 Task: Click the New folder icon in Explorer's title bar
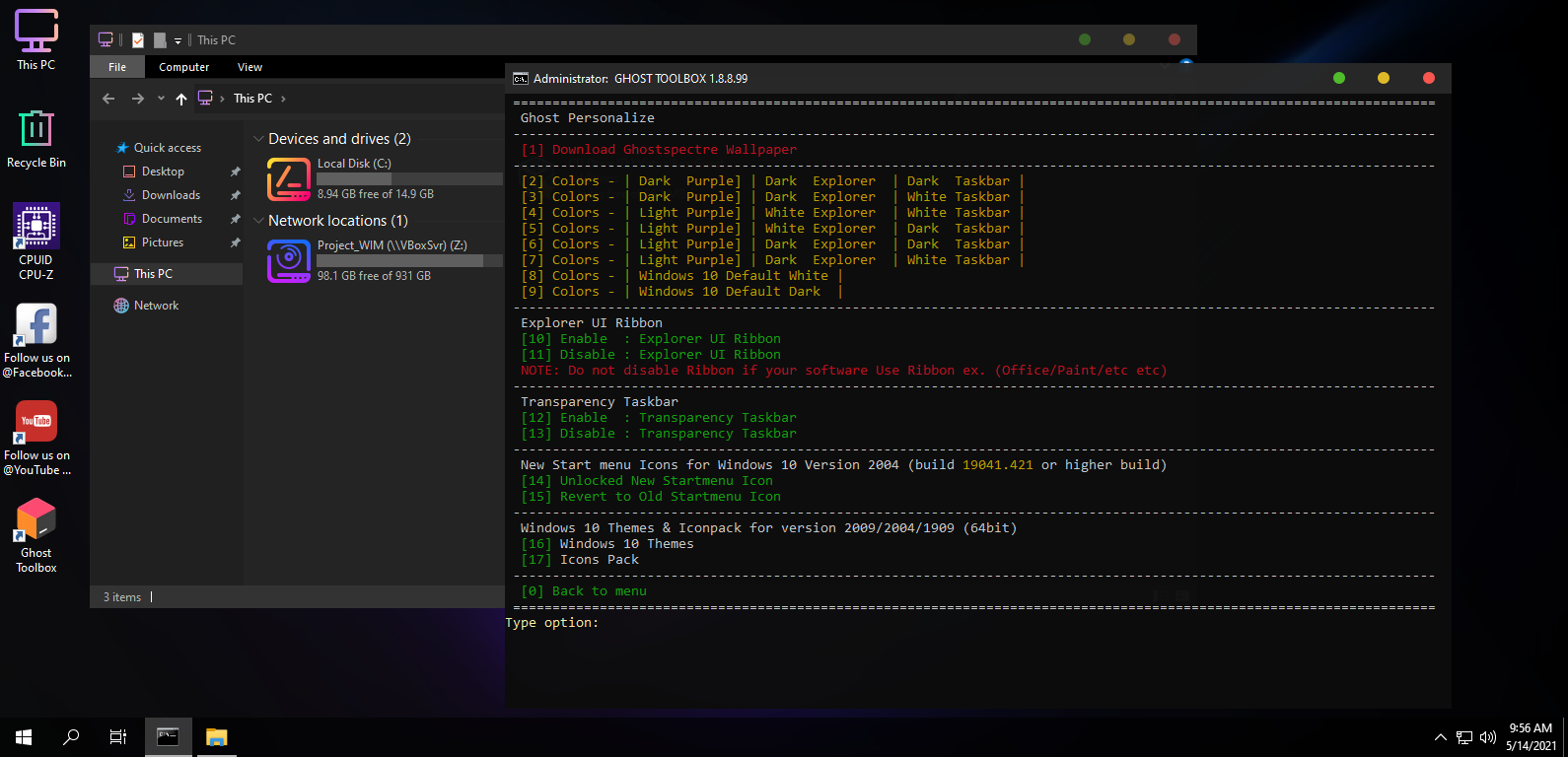pyautogui.click(x=160, y=40)
